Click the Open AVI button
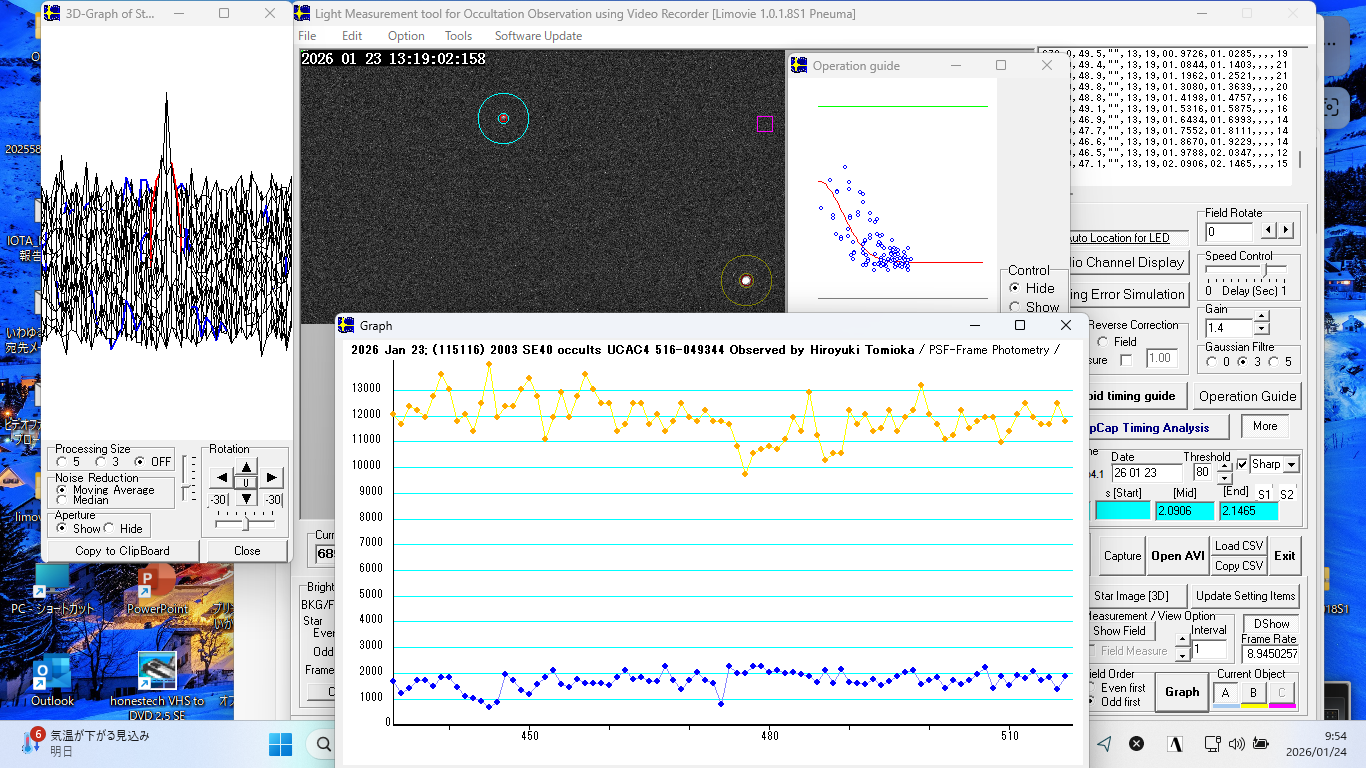Image resolution: width=1366 pixels, height=768 pixels. coord(1177,556)
